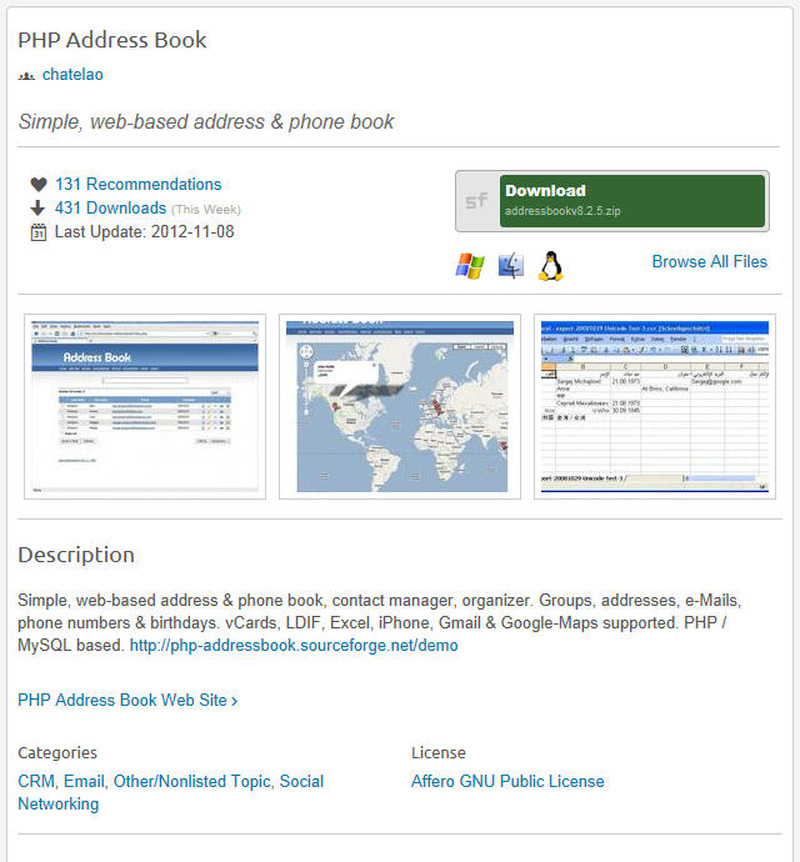Screen dimensions: 800x862
Task: Click the Mac OS platform icon
Action: [511, 264]
